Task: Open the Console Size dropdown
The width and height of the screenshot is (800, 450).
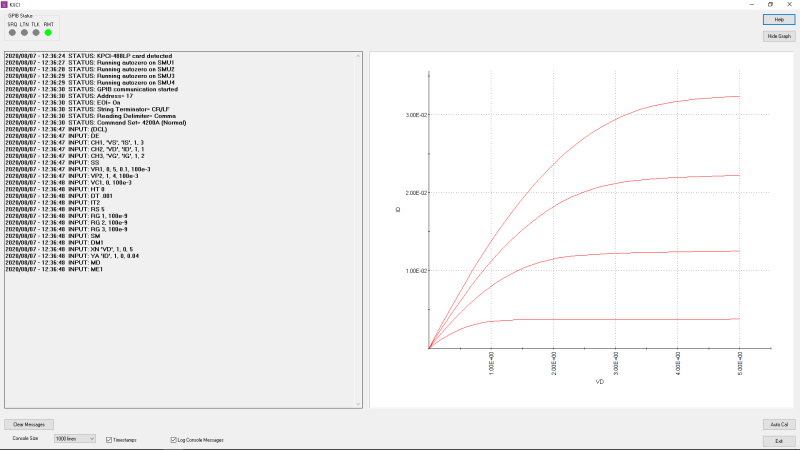Action: [75, 439]
